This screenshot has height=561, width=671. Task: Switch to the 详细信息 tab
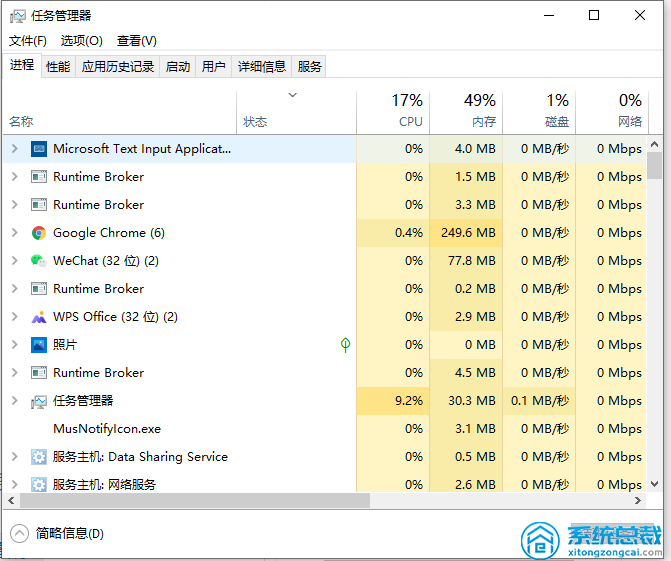pyautogui.click(x=261, y=67)
